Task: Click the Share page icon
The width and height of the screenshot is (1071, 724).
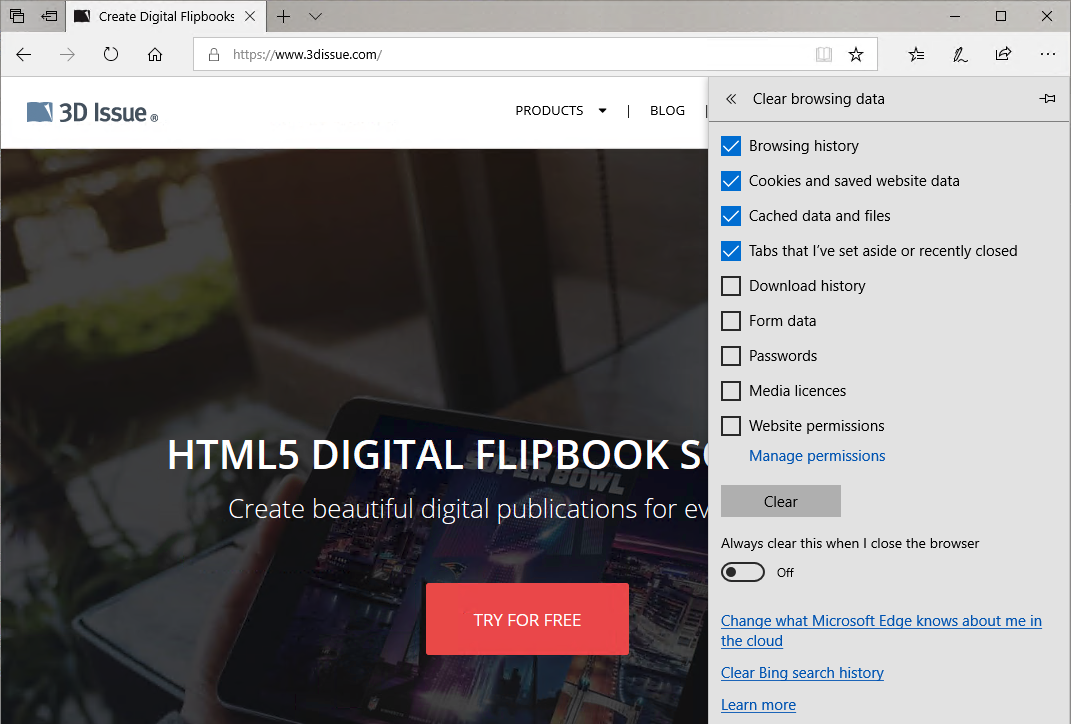Action: click(1003, 55)
